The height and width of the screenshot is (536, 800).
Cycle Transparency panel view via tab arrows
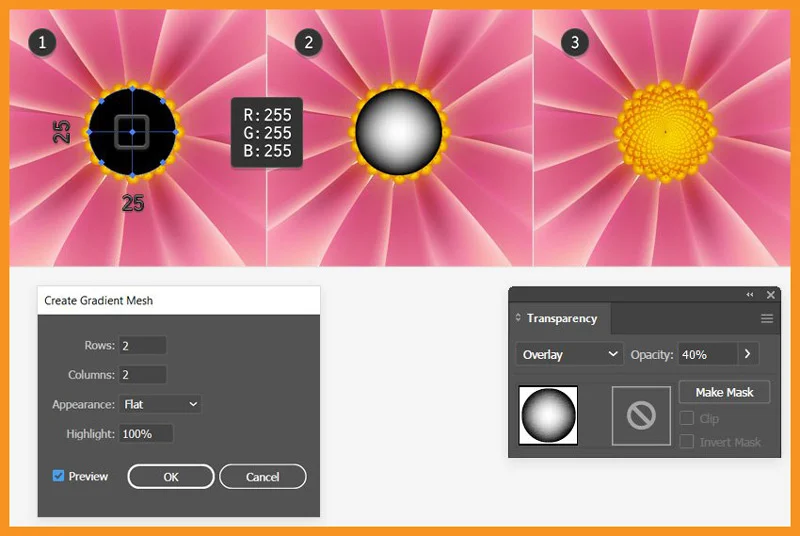518,319
